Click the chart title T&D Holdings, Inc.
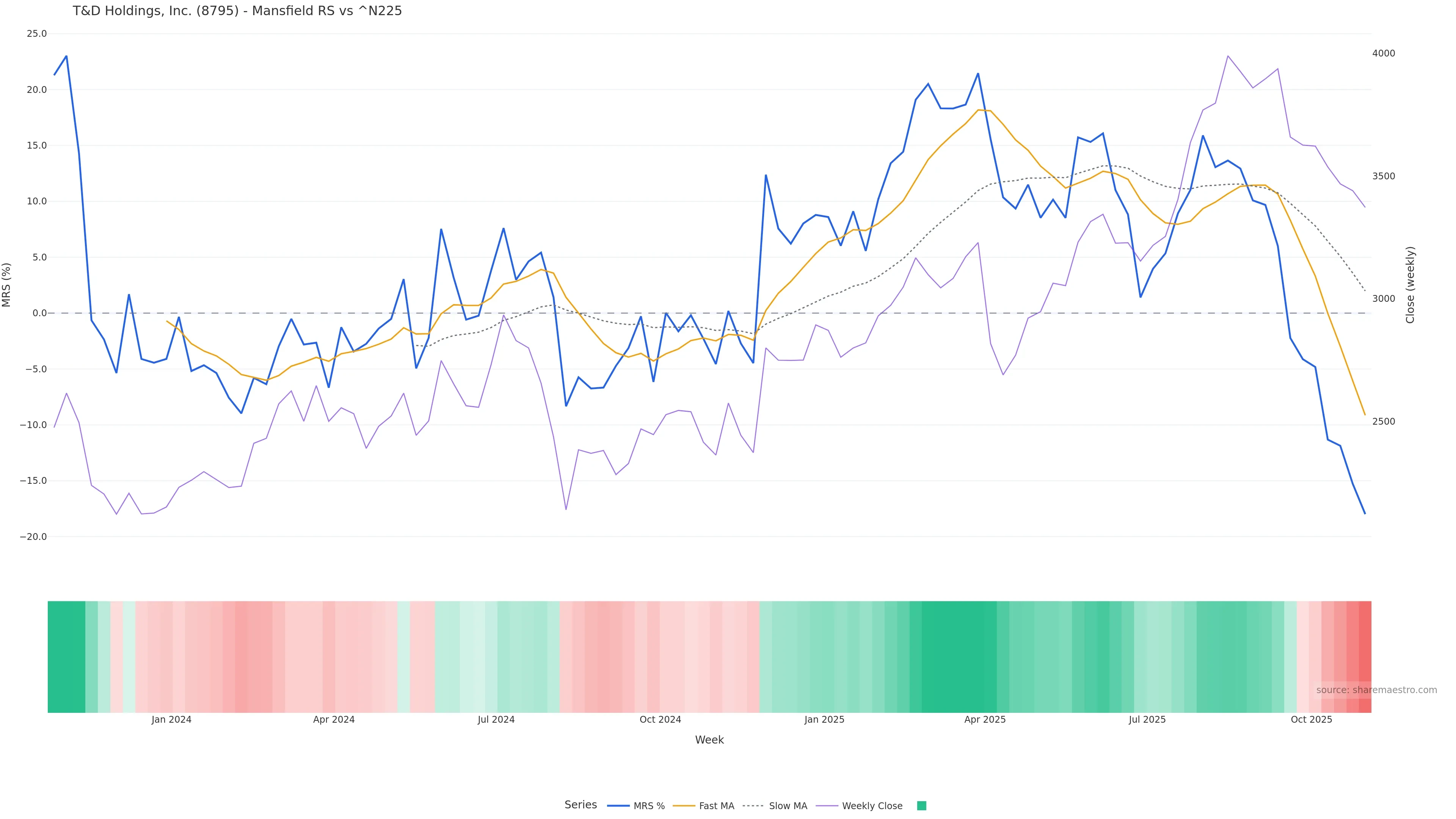This screenshot has height=819, width=1456. point(237,11)
